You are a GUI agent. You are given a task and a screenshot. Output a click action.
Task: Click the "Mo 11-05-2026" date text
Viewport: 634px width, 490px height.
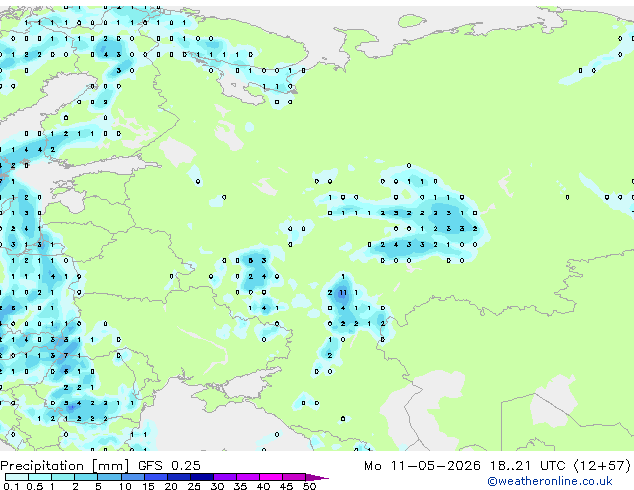[422, 466]
